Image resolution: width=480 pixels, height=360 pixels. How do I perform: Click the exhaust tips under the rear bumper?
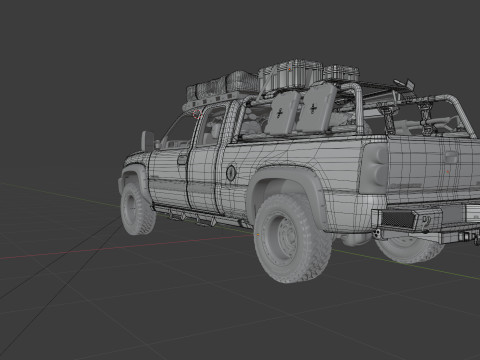tap(377, 234)
